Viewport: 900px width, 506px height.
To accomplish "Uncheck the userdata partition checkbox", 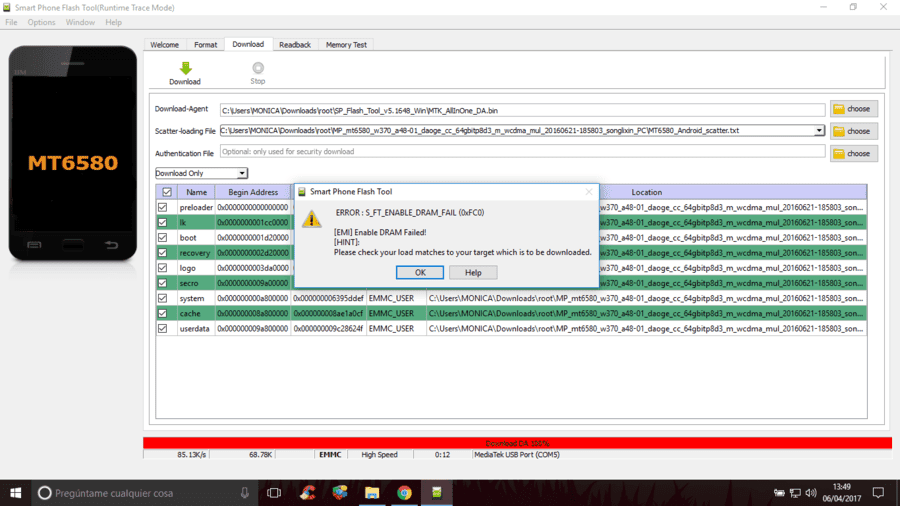I will (x=162, y=329).
